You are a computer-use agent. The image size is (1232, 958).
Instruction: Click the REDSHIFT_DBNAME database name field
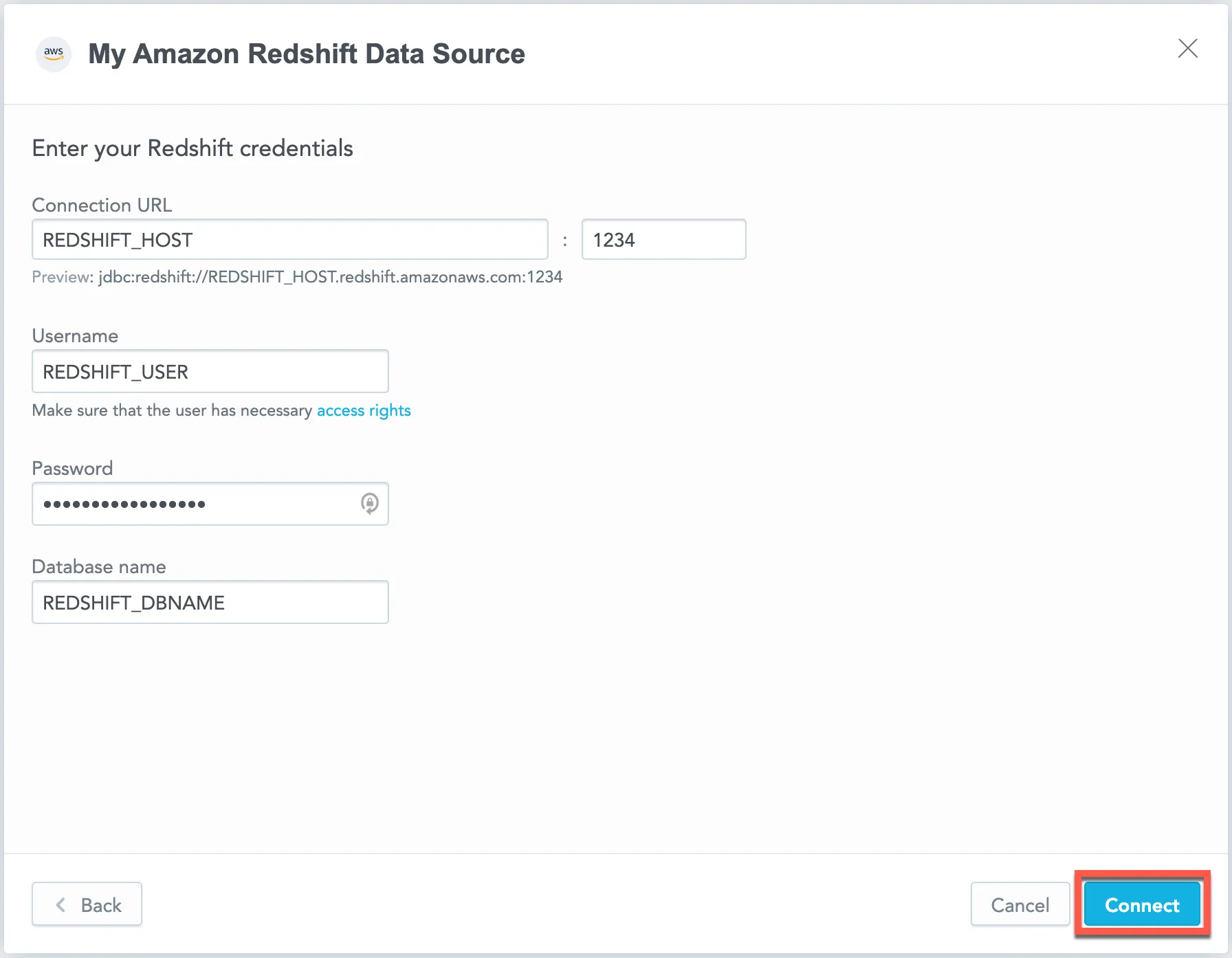210,602
